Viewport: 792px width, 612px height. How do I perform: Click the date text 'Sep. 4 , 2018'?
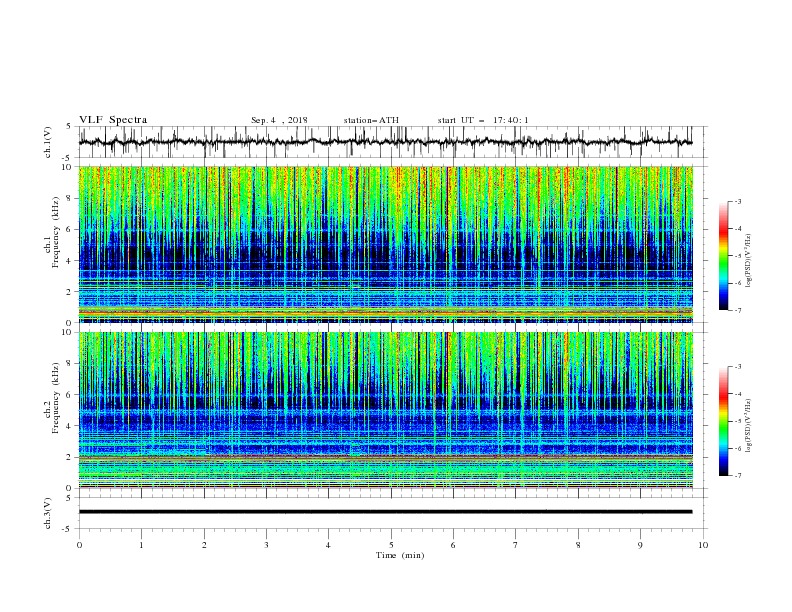279,120
